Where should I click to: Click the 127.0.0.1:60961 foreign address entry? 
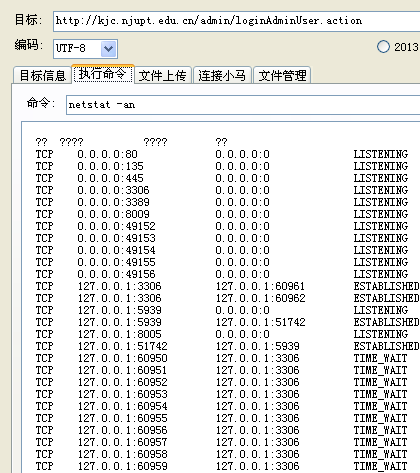260,286
